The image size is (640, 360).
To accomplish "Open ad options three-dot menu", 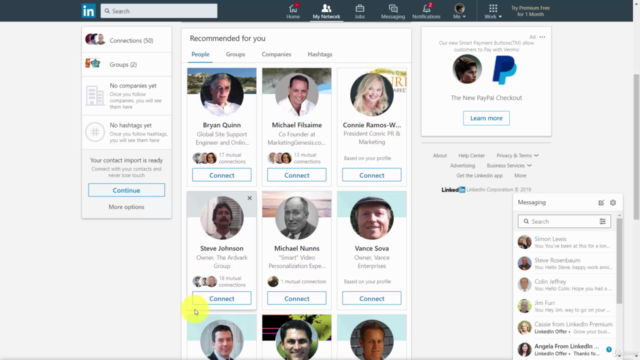I will point(542,37).
